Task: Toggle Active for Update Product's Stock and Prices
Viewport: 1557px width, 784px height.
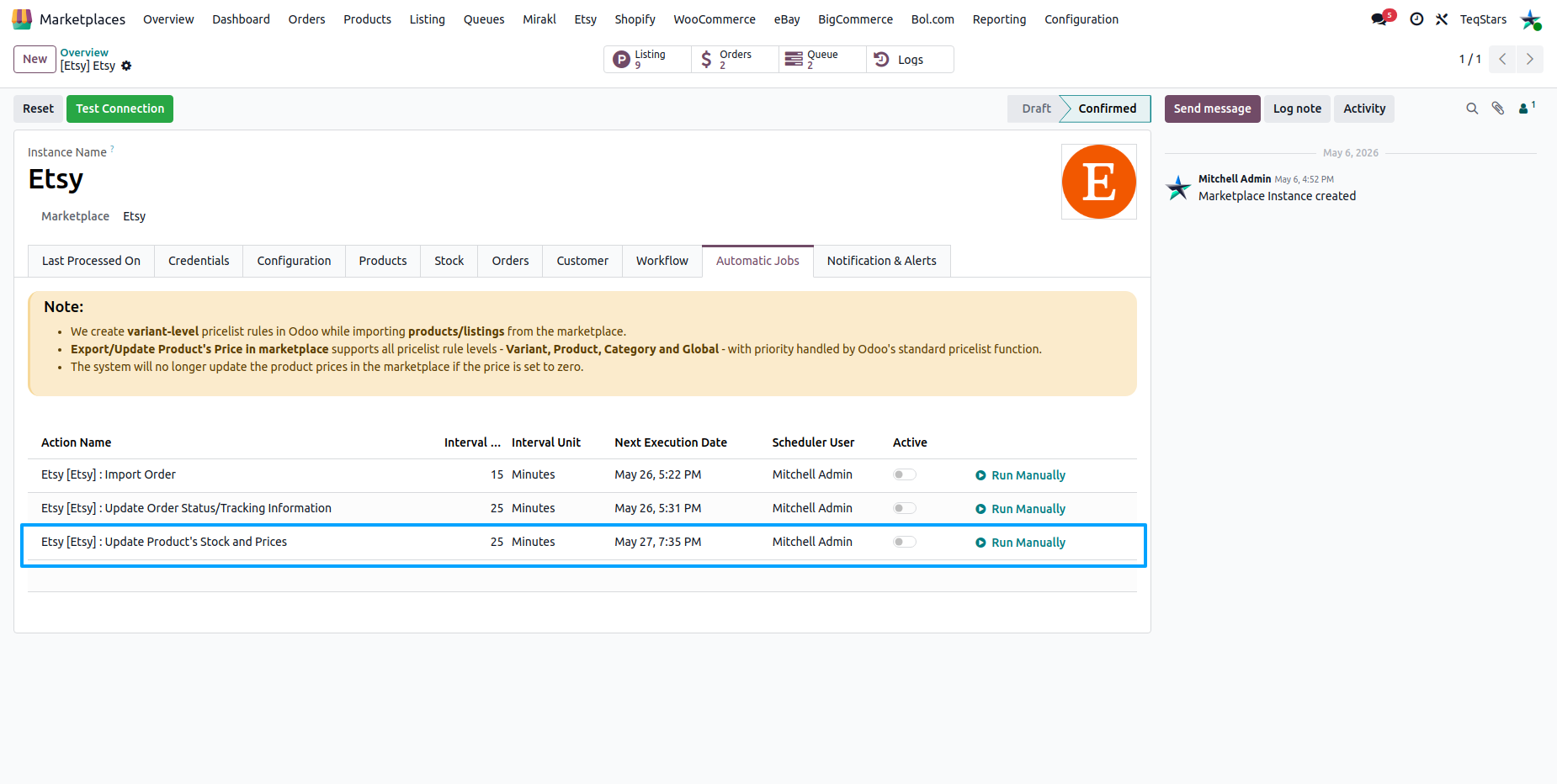Action: 905,542
